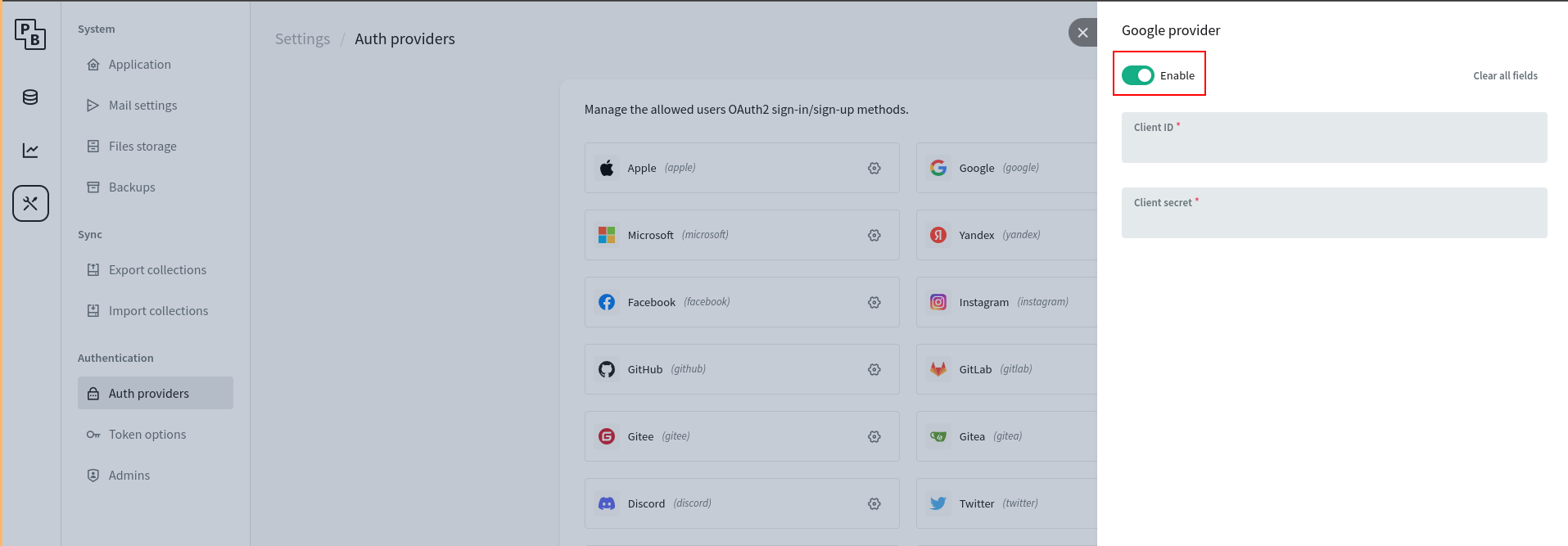Focus the Client secret input field

(1334, 218)
